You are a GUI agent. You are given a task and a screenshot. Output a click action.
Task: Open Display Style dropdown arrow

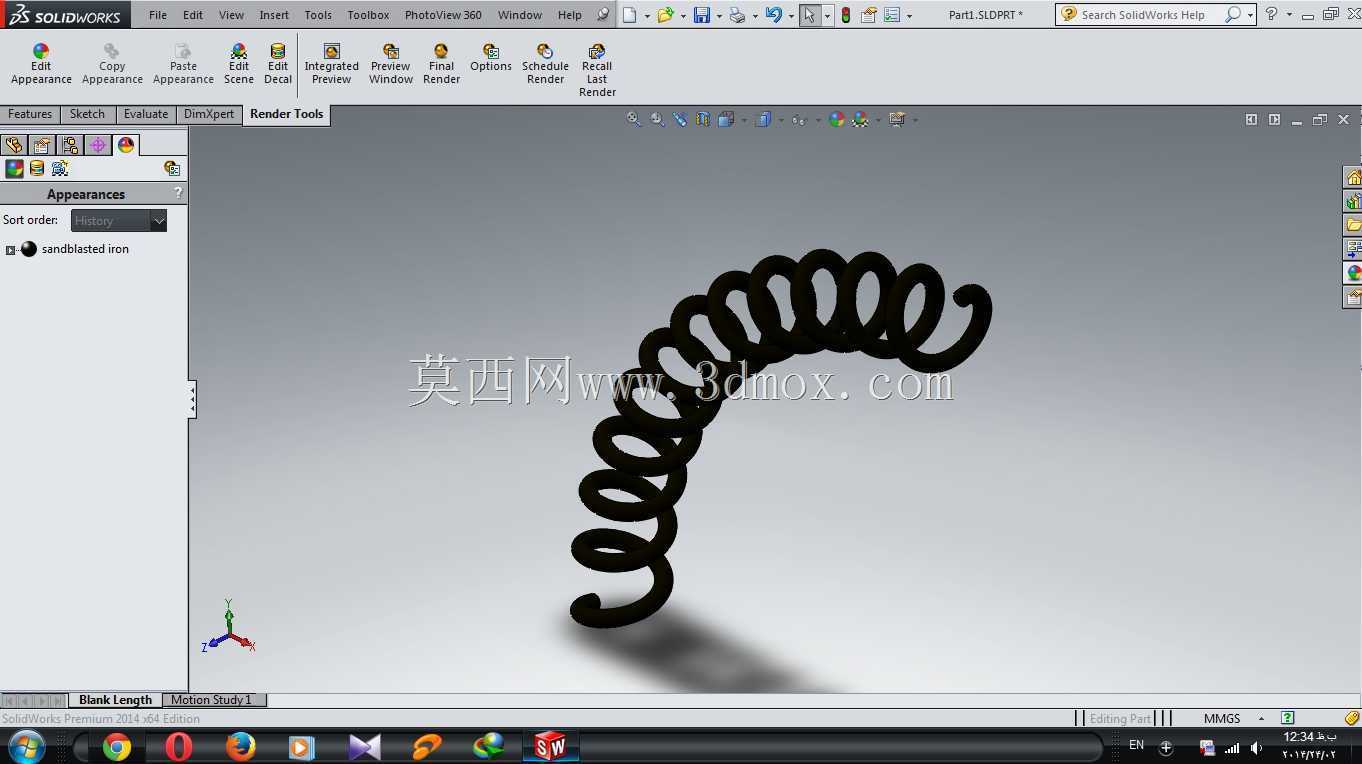[780, 120]
